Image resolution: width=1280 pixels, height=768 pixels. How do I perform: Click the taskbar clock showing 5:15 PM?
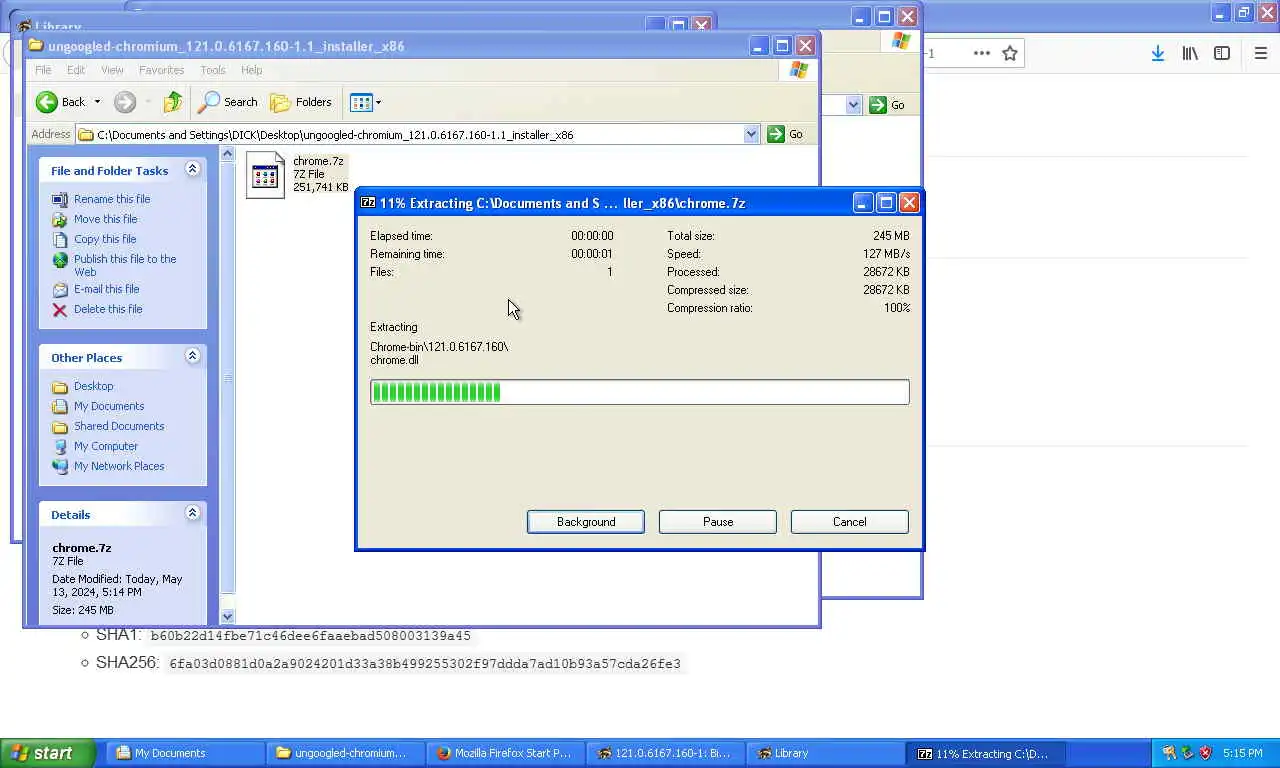[x=1242, y=753]
